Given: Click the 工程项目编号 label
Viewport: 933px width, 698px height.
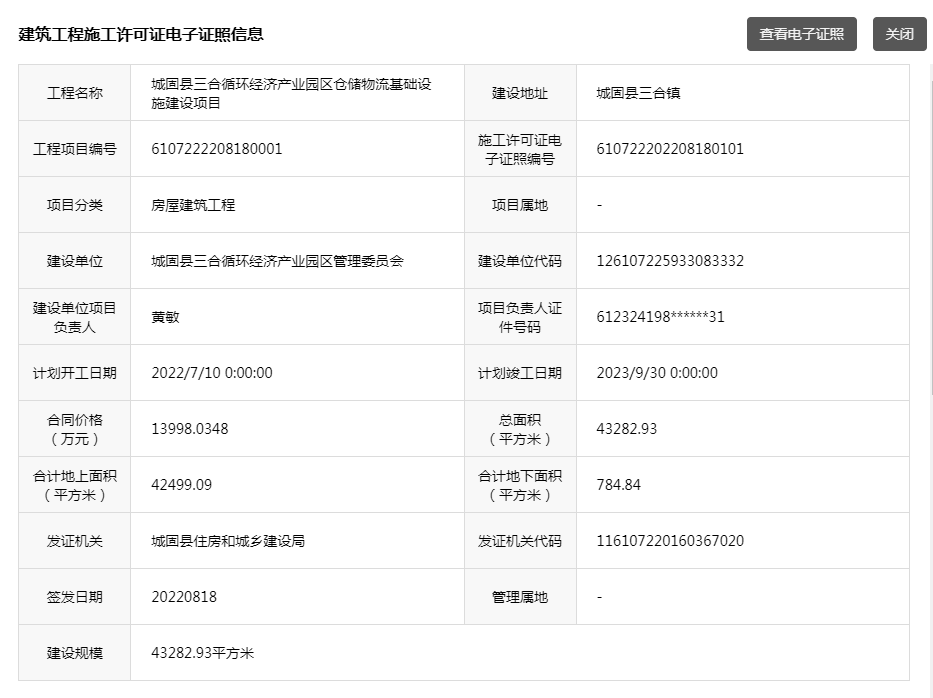Looking at the screenshot, I should click(74, 149).
